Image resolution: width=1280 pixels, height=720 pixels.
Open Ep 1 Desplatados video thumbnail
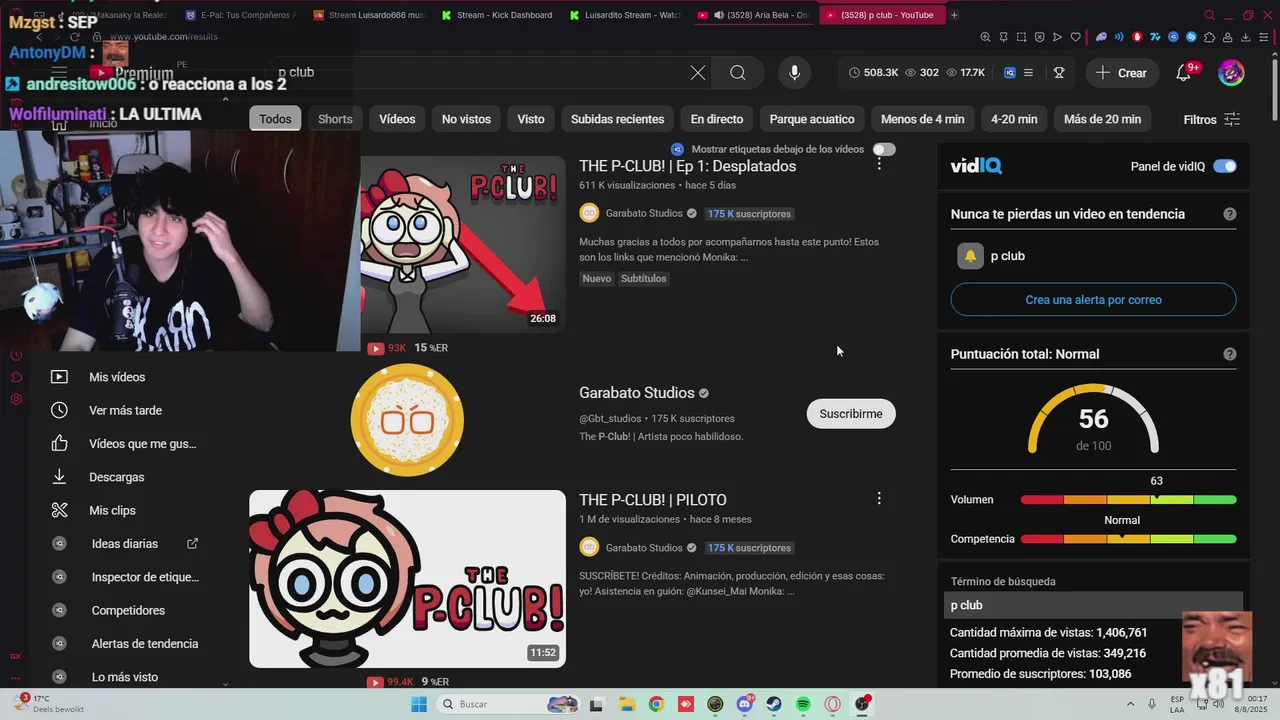pos(463,244)
